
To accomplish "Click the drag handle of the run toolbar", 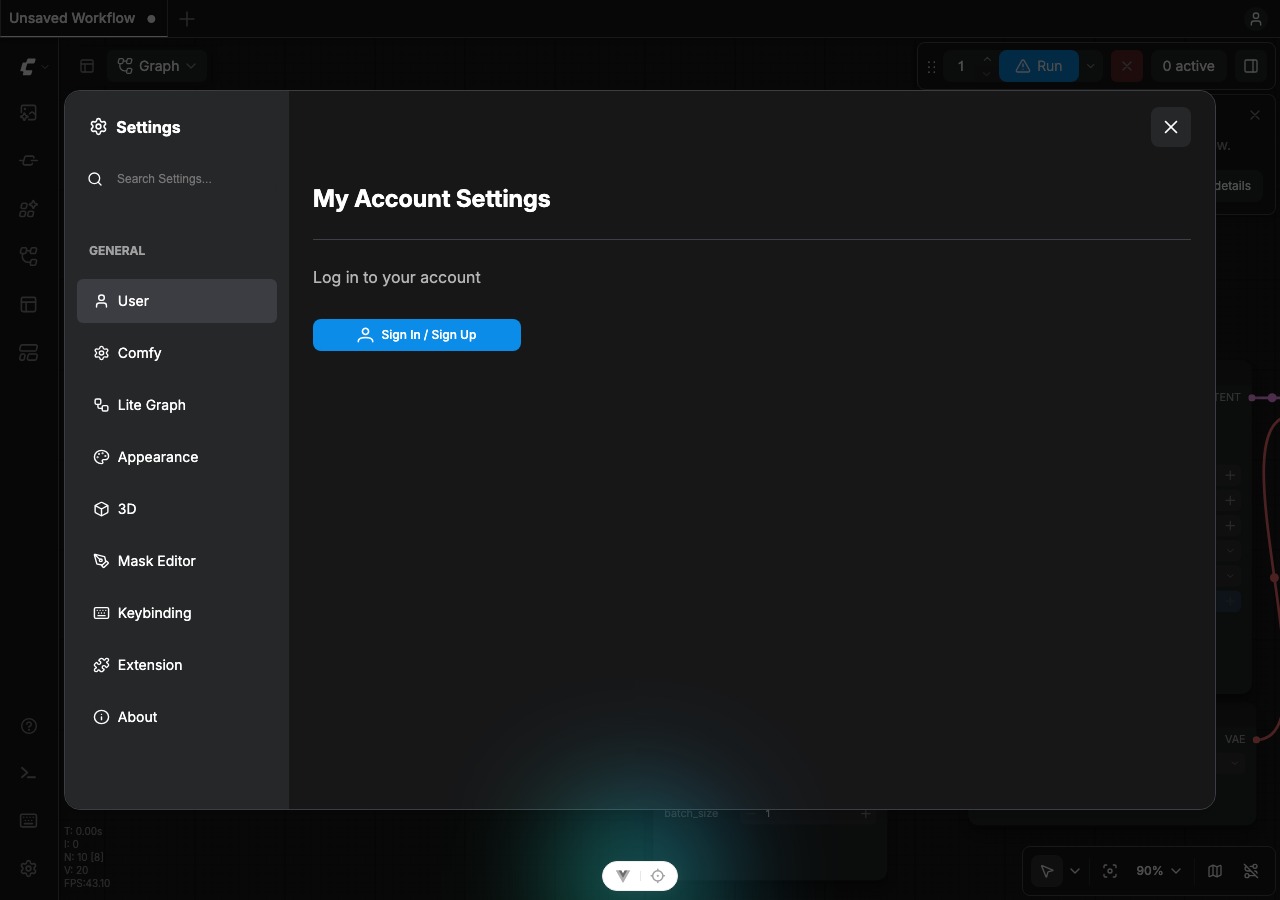I will pyautogui.click(x=932, y=66).
